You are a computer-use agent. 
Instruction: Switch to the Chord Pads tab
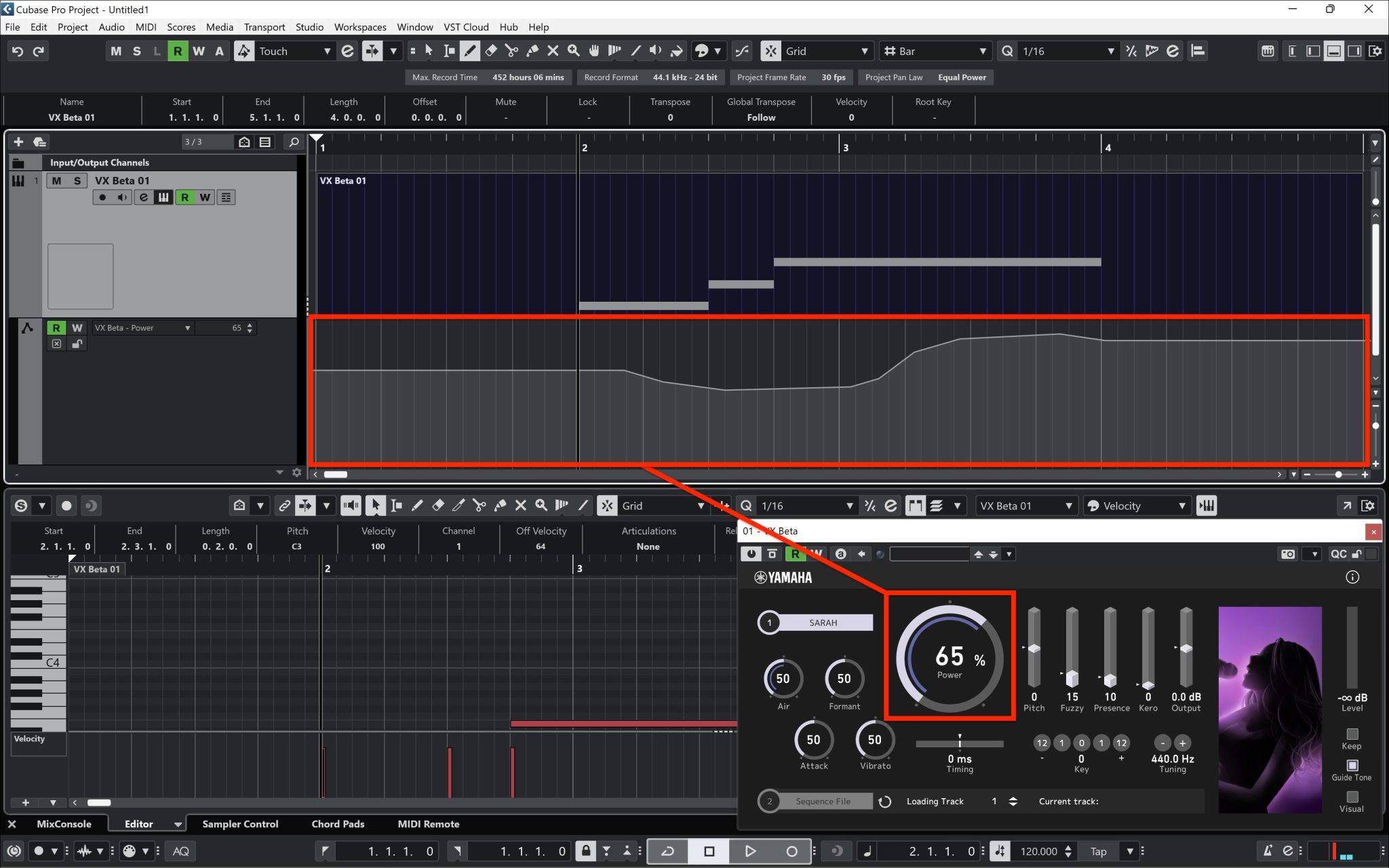337,824
